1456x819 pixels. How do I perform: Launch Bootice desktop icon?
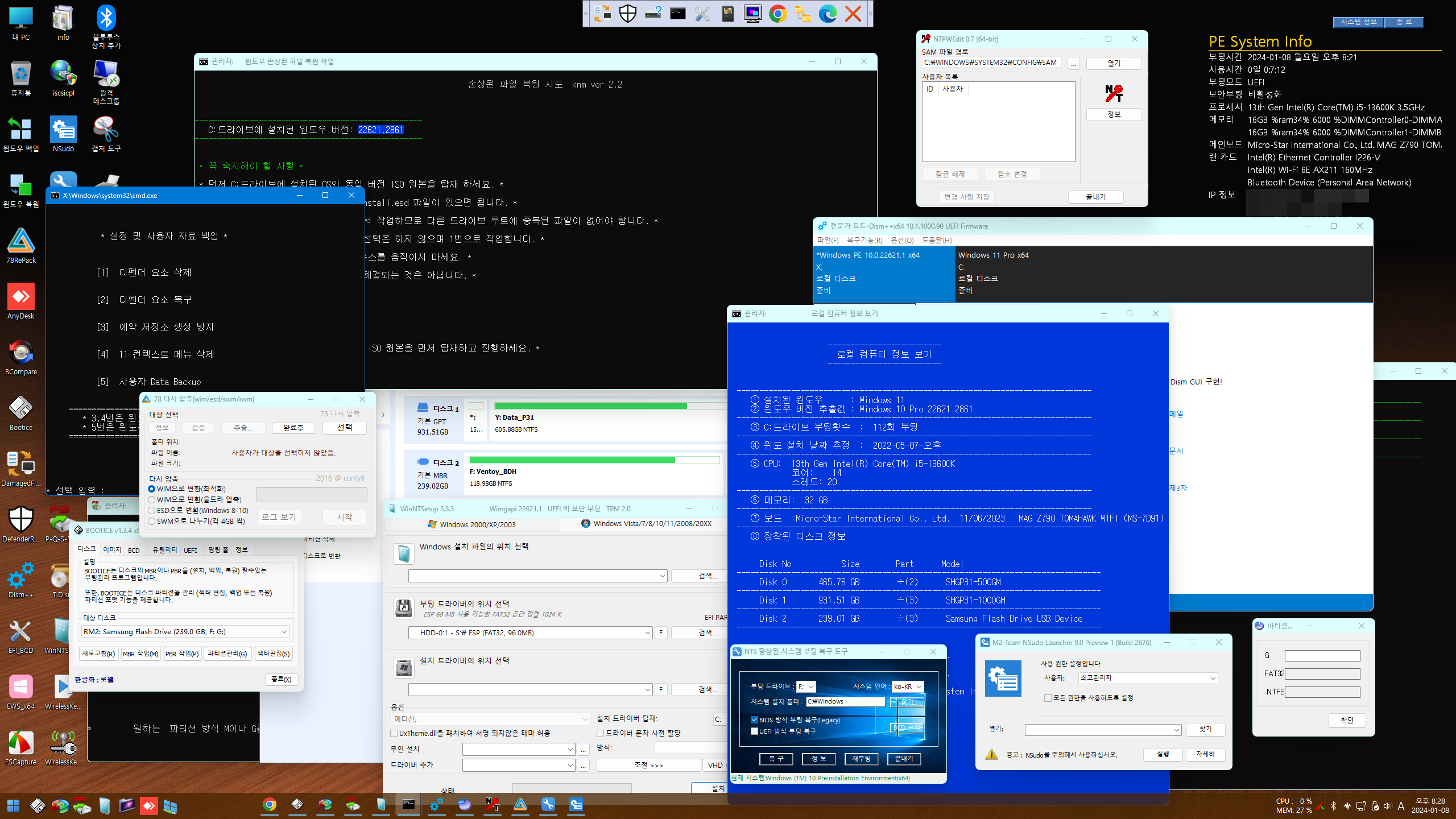(21, 414)
